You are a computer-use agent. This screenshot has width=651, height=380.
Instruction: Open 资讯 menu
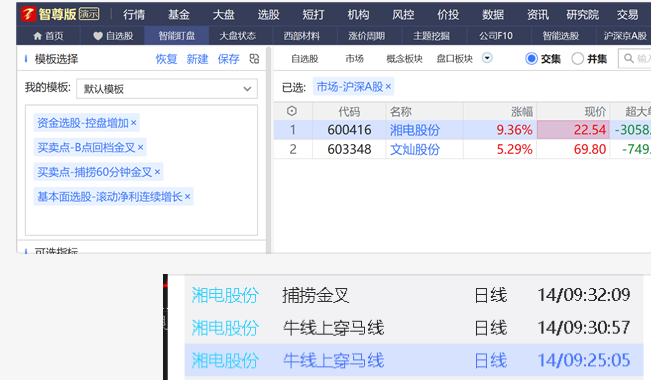538,15
